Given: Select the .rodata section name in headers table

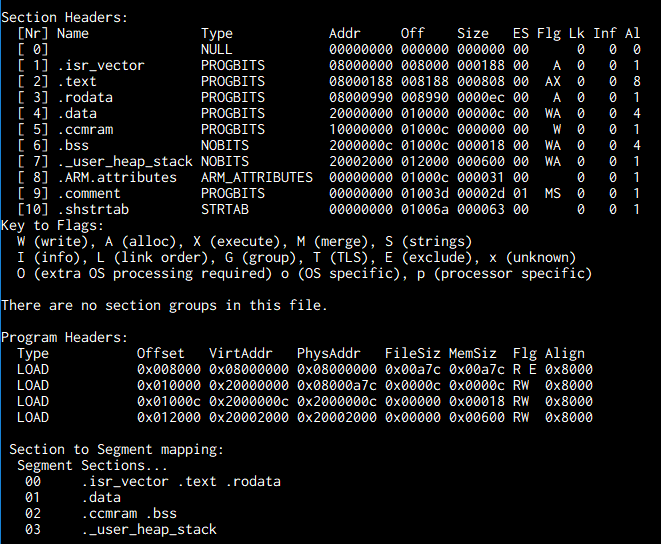Looking at the screenshot, I should pyautogui.click(x=85, y=97).
